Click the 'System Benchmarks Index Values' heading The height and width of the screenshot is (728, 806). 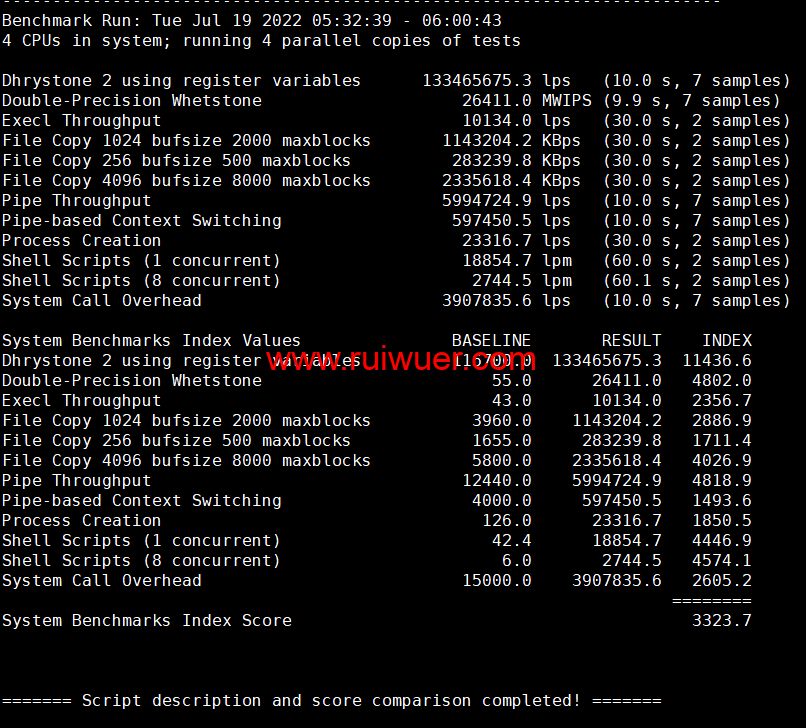[151, 341]
